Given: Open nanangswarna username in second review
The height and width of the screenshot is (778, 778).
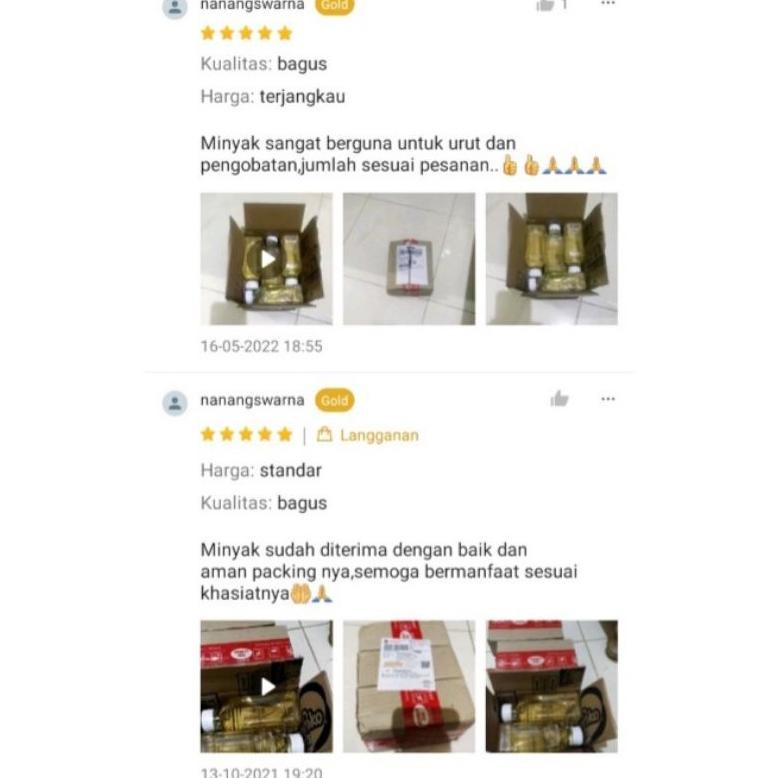Looking at the screenshot, I should tap(252, 400).
